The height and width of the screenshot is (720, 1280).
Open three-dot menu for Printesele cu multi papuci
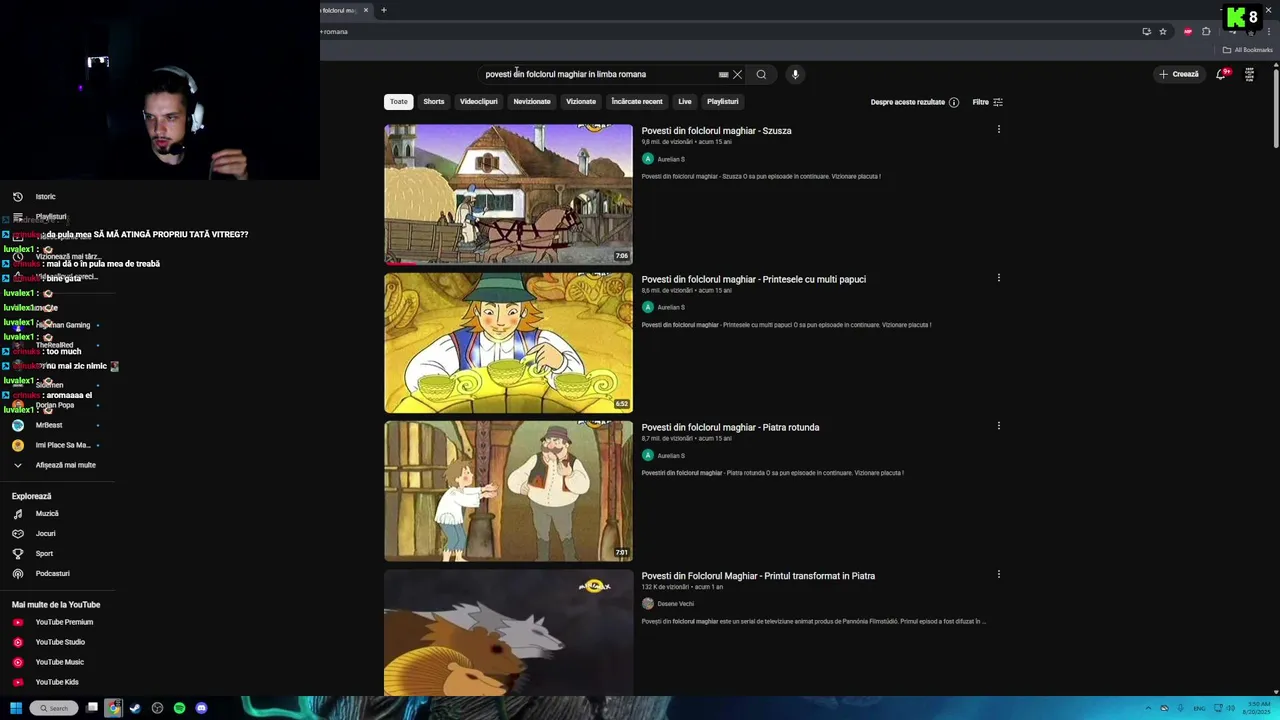tap(998, 278)
